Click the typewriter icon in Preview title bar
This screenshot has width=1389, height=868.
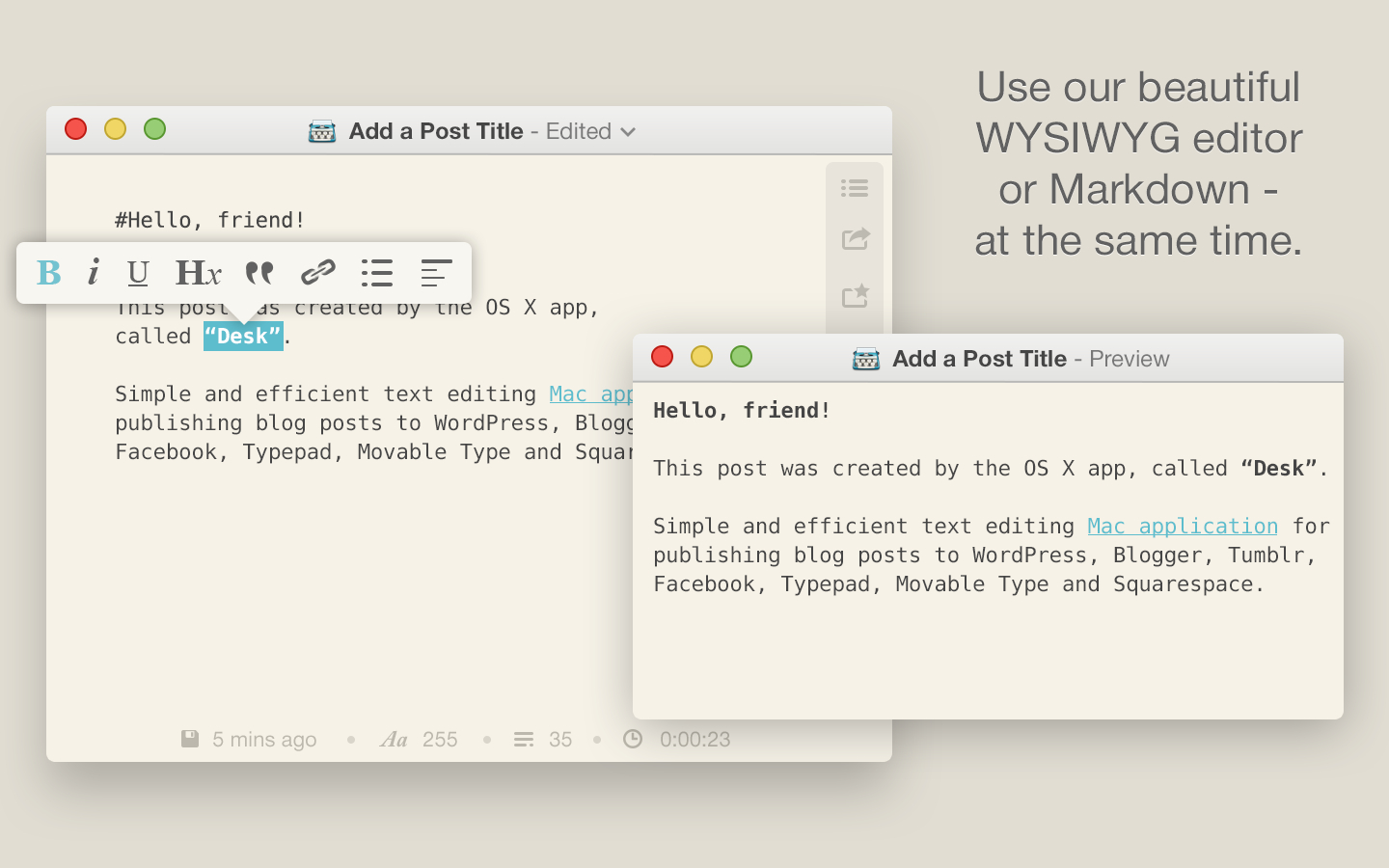866,359
